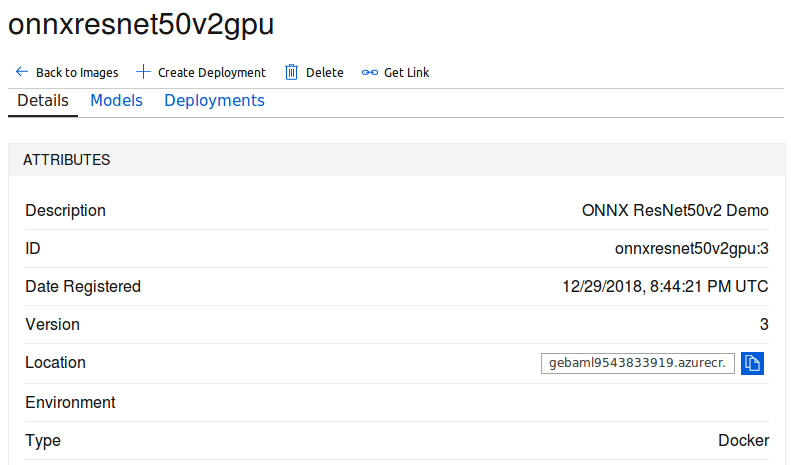The image size is (791, 465).
Task: Open the Models tab
Action: click(x=116, y=101)
